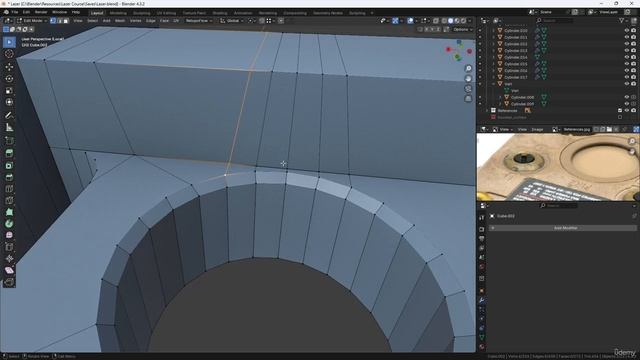The width and height of the screenshot is (640, 360).
Task: Select the Rotate tool
Action: point(9,78)
